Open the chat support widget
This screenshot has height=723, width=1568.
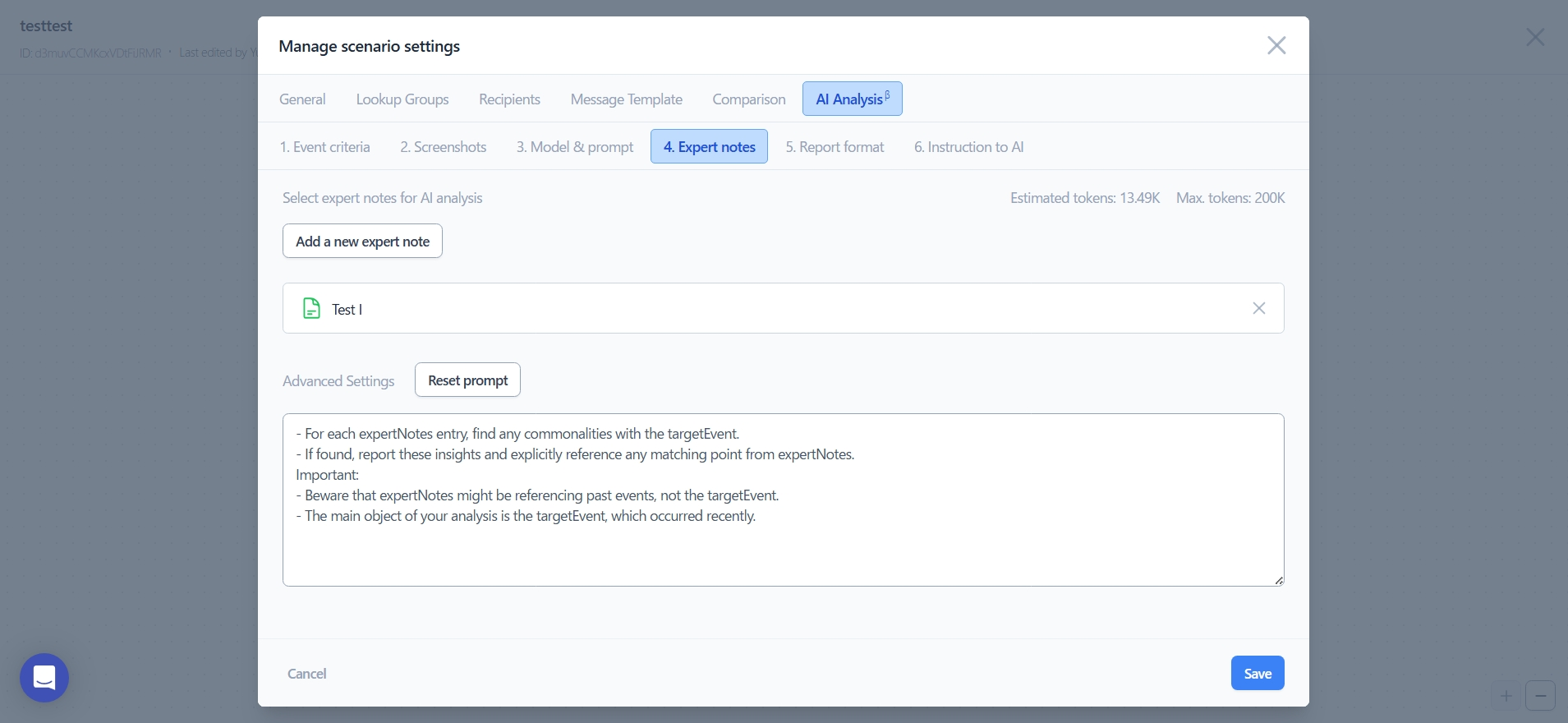(44, 678)
